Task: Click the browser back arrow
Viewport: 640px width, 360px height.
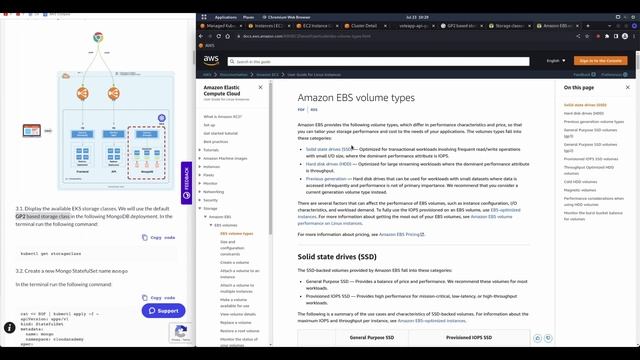Action: click(201, 36)
